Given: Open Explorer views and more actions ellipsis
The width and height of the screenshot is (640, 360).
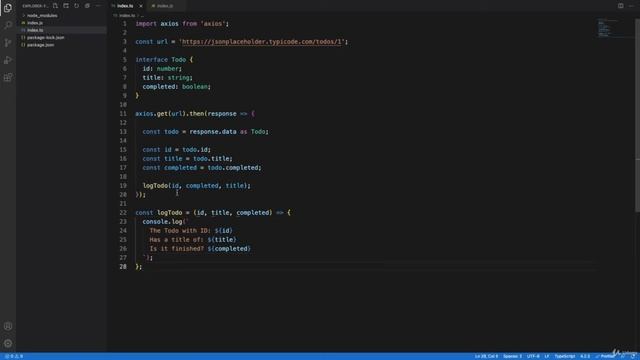Looking at the screenshot, I should pyautogui.click(x=98, y=6).
